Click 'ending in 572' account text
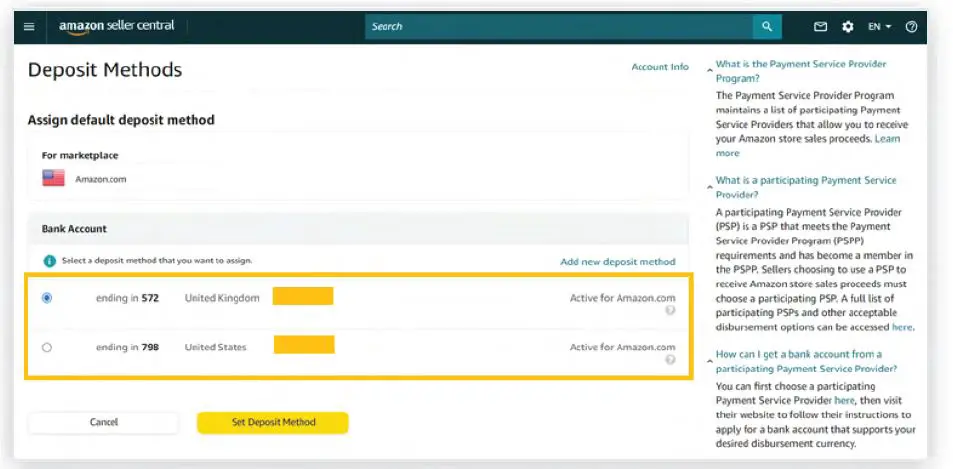 [x=127, y=298]
